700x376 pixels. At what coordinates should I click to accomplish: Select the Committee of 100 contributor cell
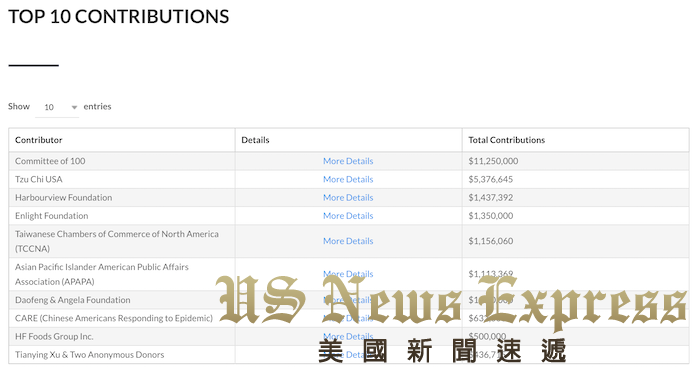tap(121, 161)
